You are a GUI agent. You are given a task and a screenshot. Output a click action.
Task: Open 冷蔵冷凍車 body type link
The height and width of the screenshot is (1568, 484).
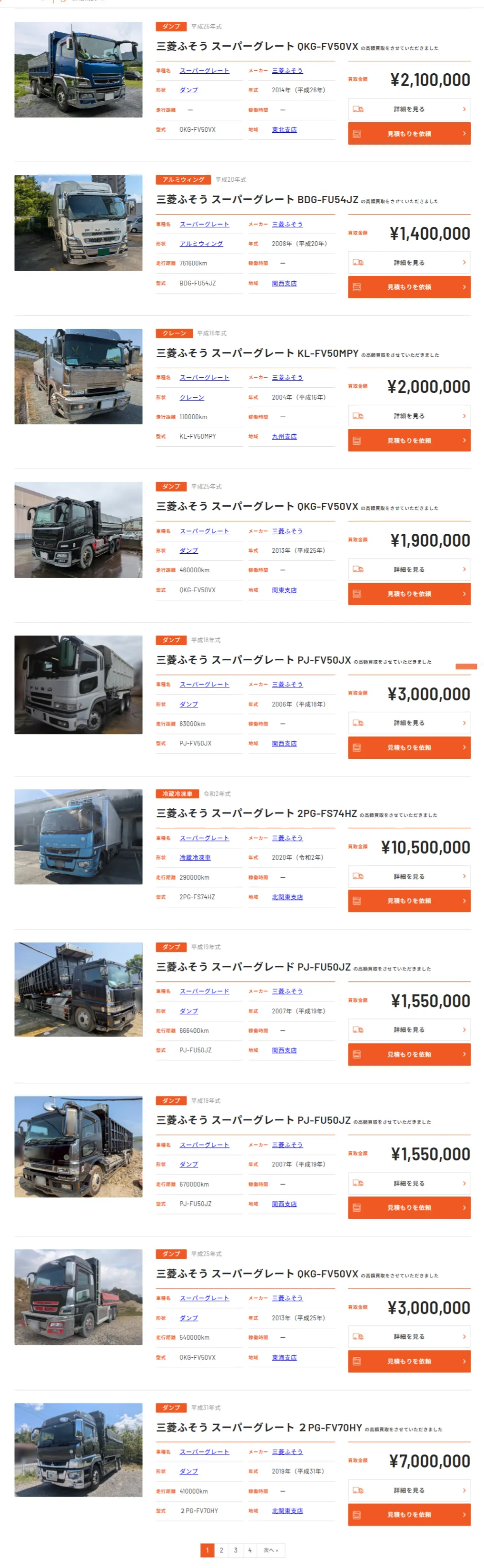[195, 858]
